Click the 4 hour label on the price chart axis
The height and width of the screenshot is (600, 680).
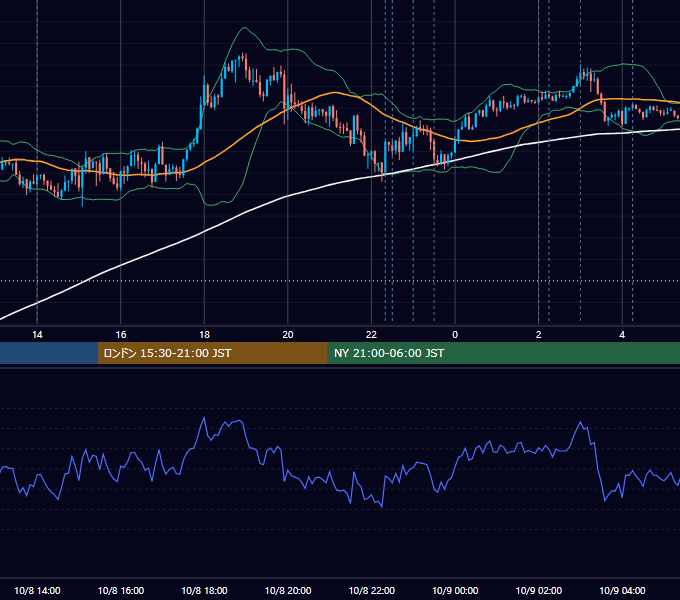click(622, 335)
